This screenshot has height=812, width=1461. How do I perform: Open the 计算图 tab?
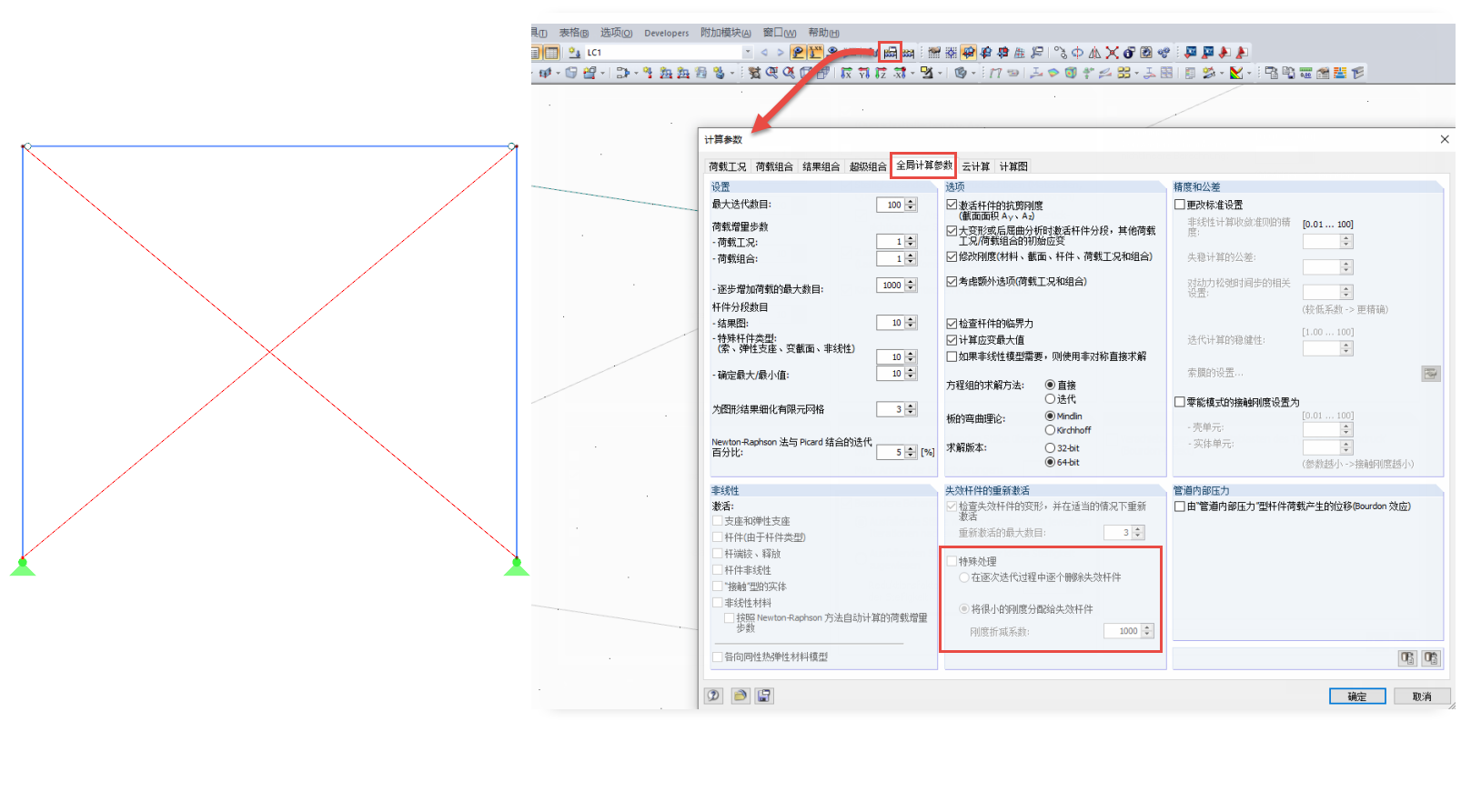tap(1013, 166)
